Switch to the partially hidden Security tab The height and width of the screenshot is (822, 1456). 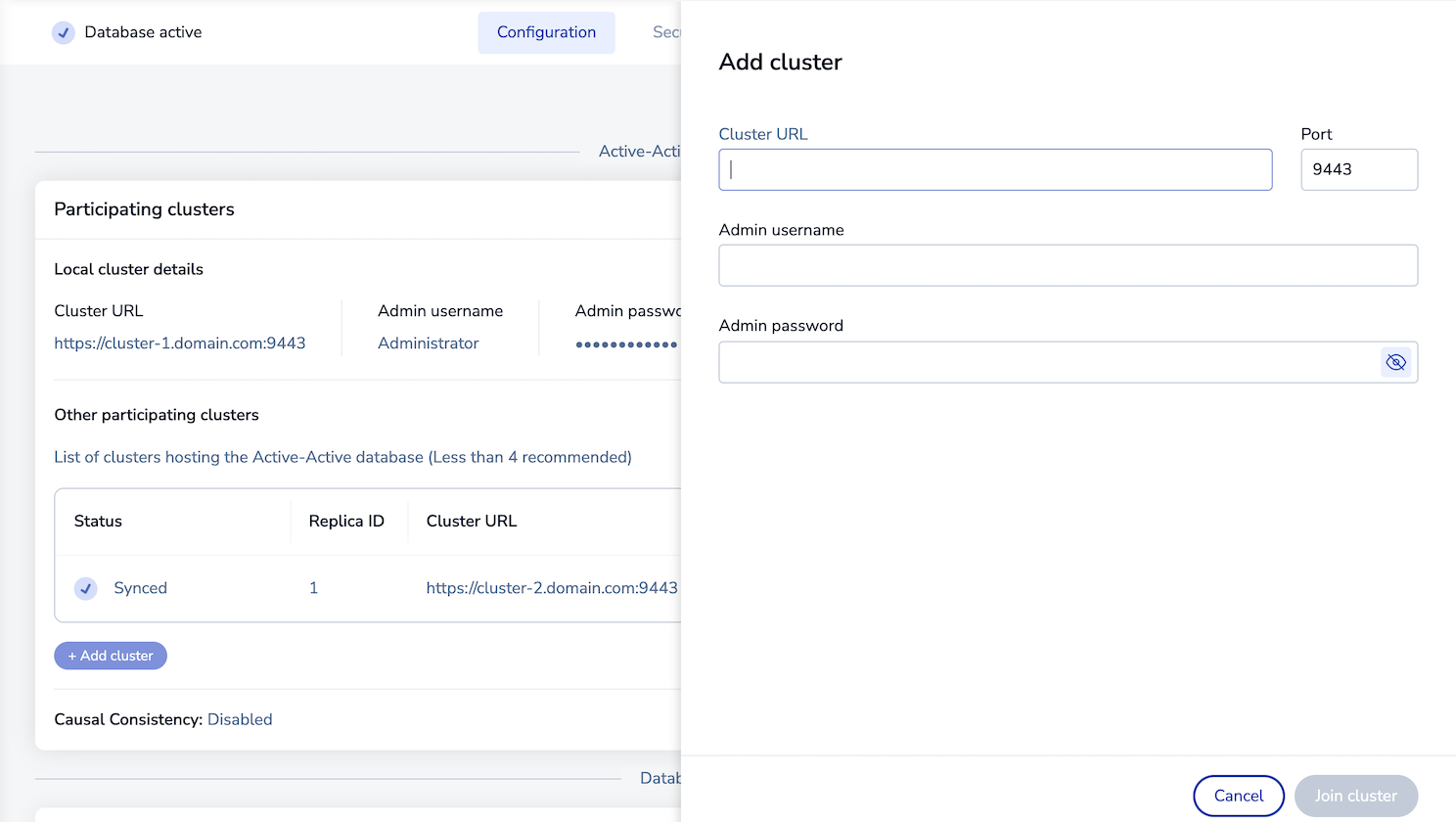tap(666, 32)
